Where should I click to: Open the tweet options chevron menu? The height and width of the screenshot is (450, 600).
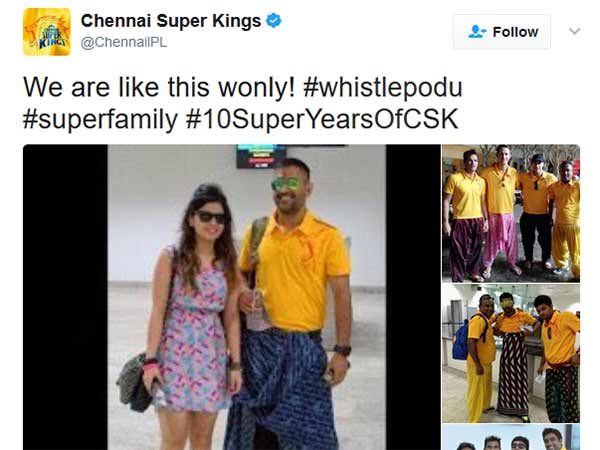tap(574, 31)
